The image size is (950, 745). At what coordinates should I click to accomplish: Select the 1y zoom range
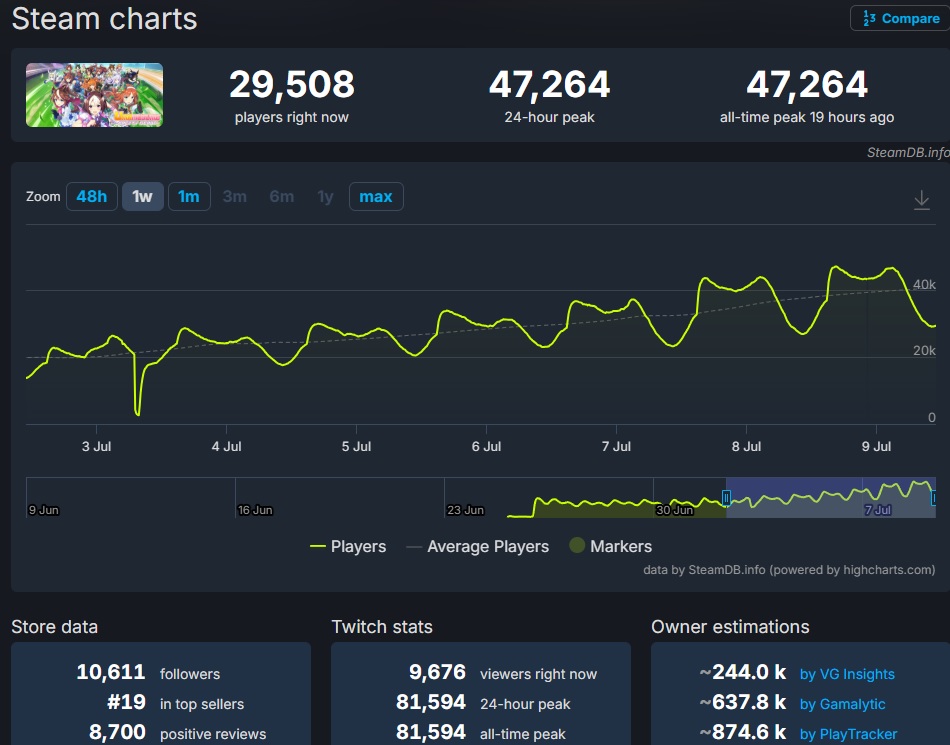pyautogui.click(x=325, y=197)
